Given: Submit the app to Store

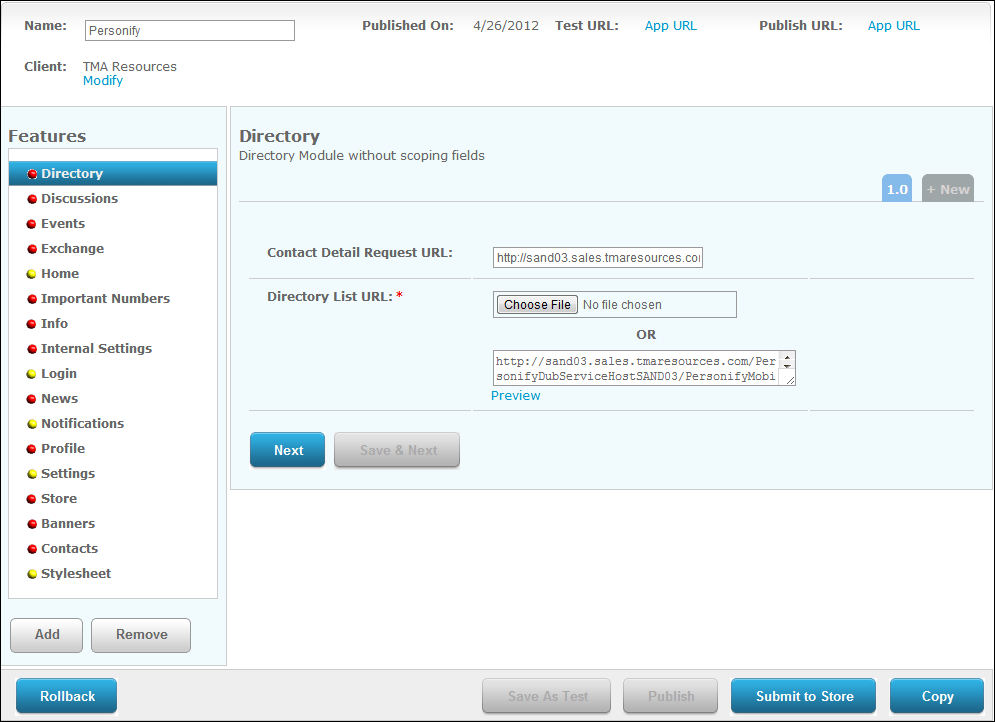Looking at the screenshot, I should (x=803, y=696).
